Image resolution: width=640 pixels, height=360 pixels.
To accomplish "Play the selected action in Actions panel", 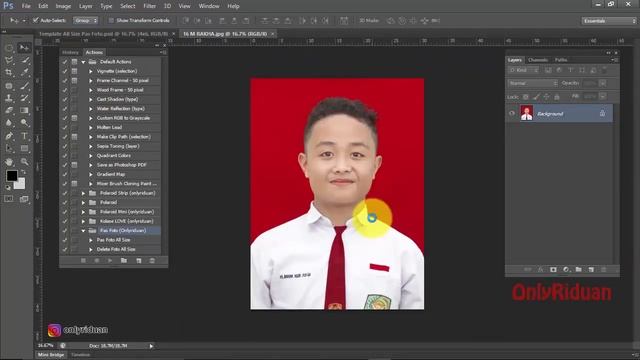I will click(x=110, y=260).
